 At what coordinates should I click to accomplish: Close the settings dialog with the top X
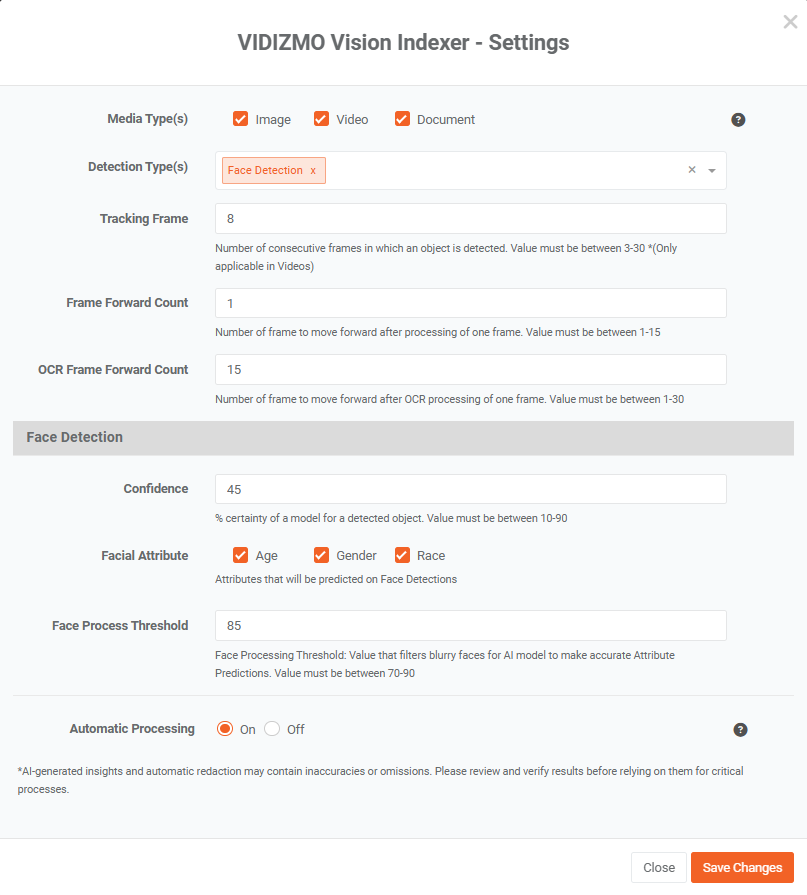790,22
